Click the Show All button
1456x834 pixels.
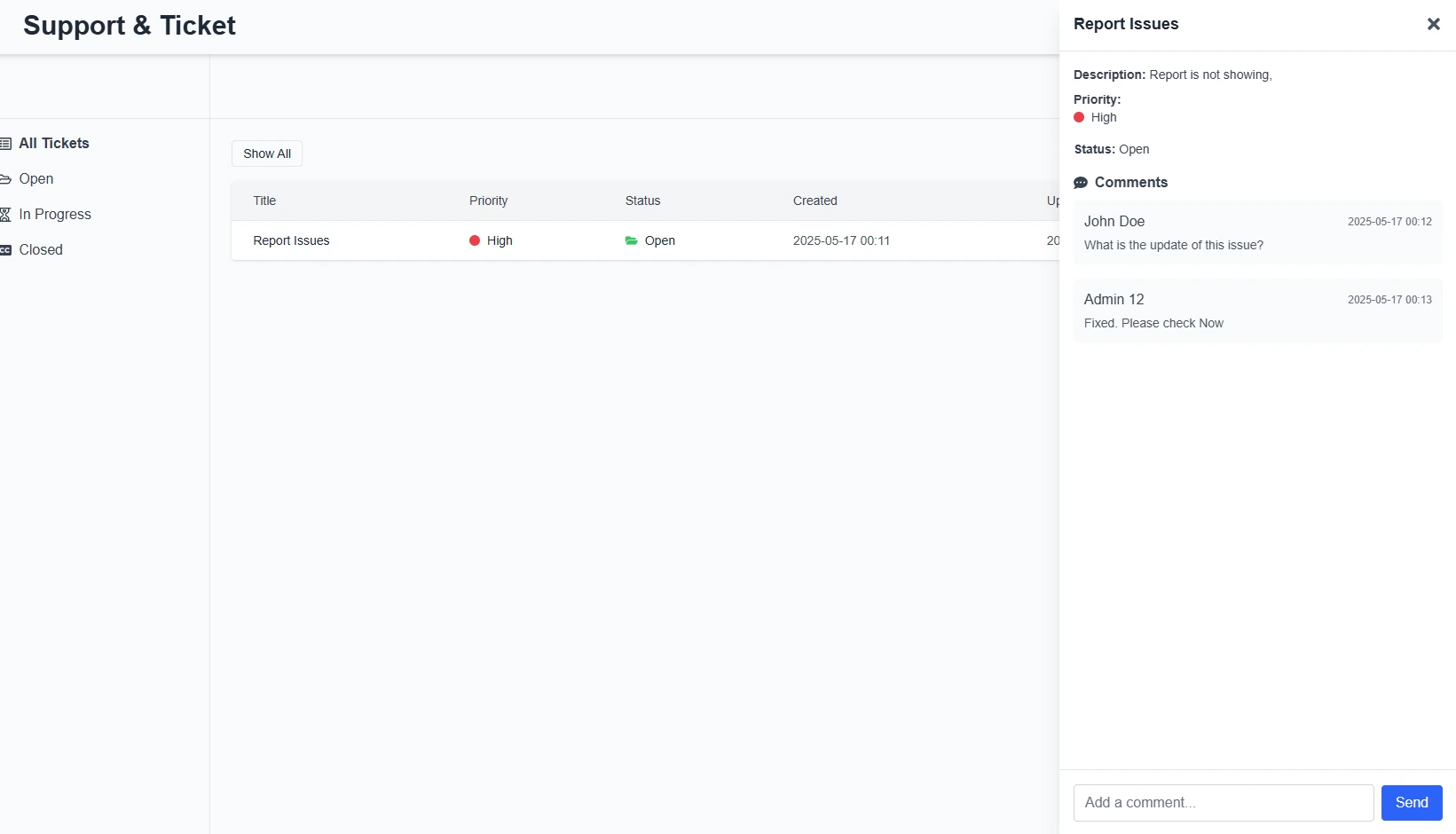pyautogui.click(x=266, y=153)
